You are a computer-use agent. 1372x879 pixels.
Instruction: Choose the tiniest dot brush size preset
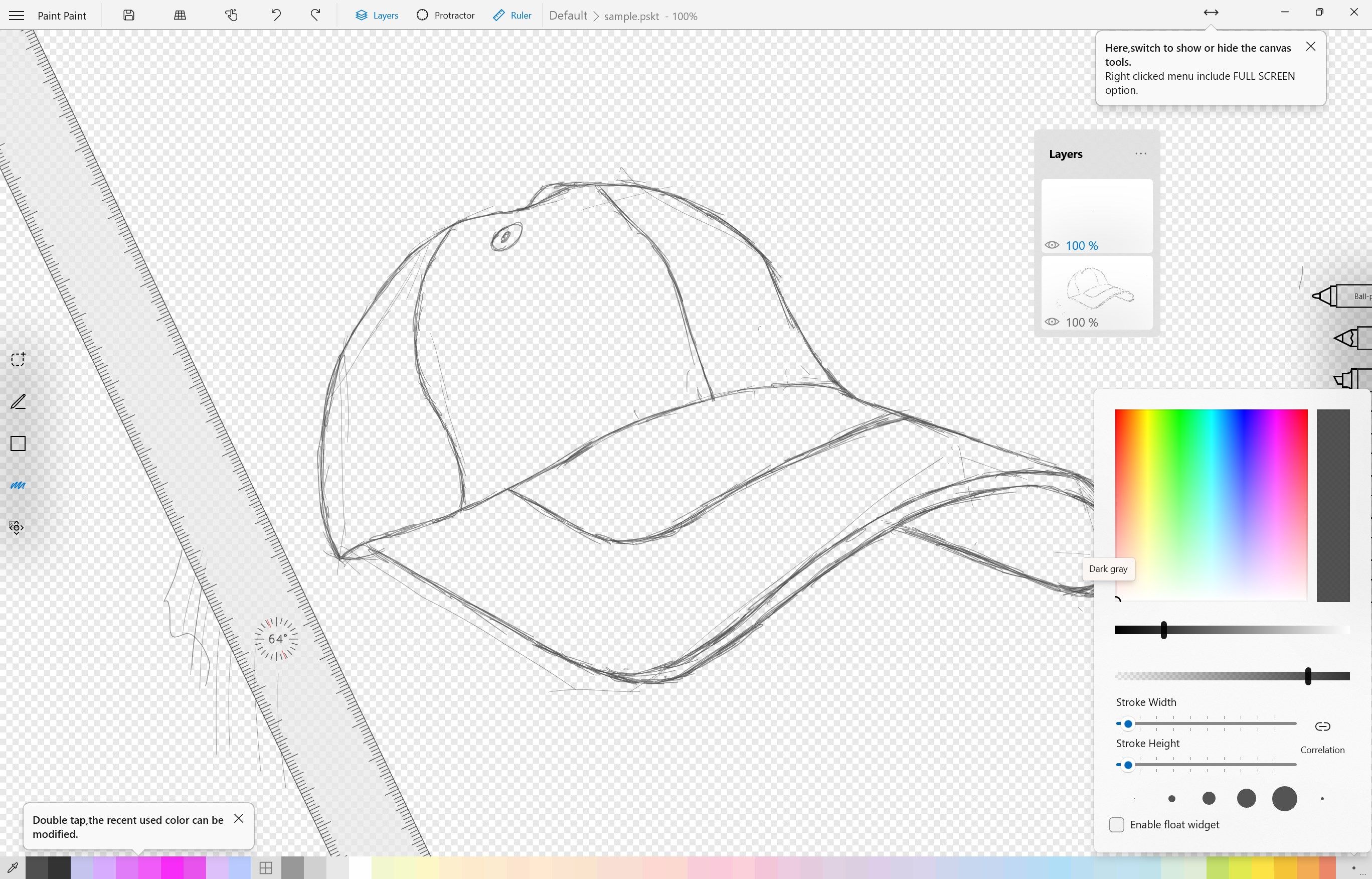point(1134,799)
